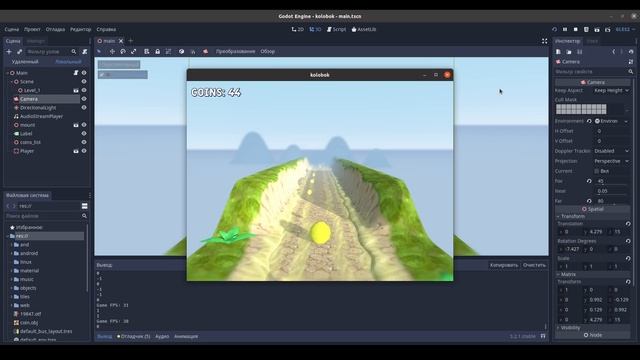This screenshot has width=640, height=360.
Task: Open the Анимация bottom panel
Action: pyautogui.click(x=186, y=337)
